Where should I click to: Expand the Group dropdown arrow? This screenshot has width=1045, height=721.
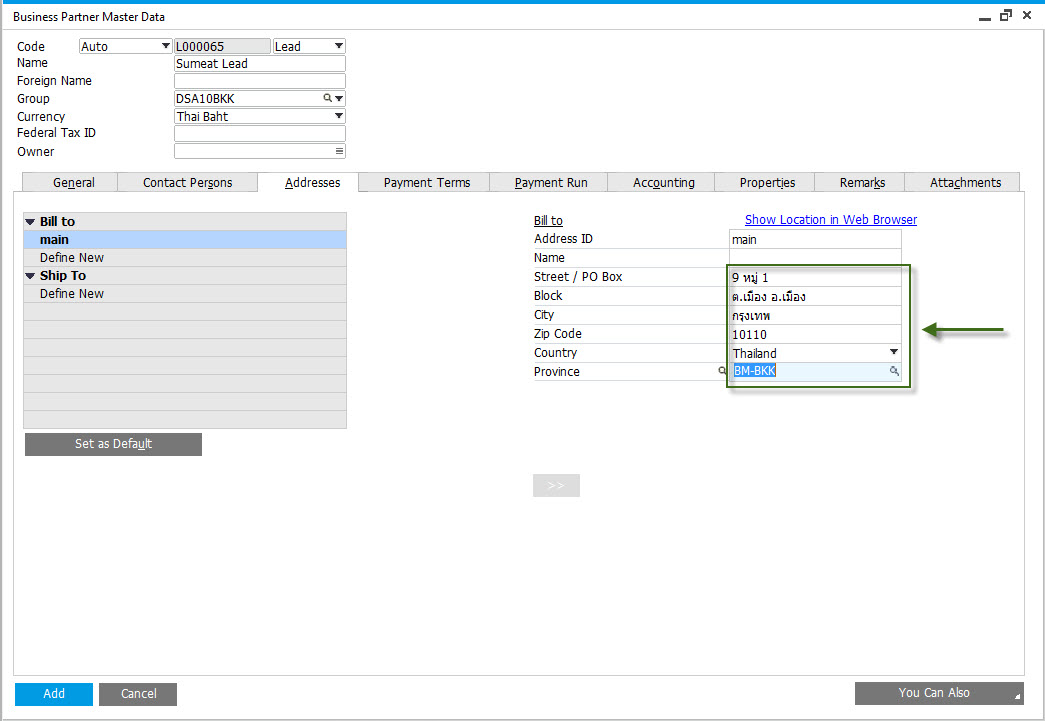(x=339, y=99)
